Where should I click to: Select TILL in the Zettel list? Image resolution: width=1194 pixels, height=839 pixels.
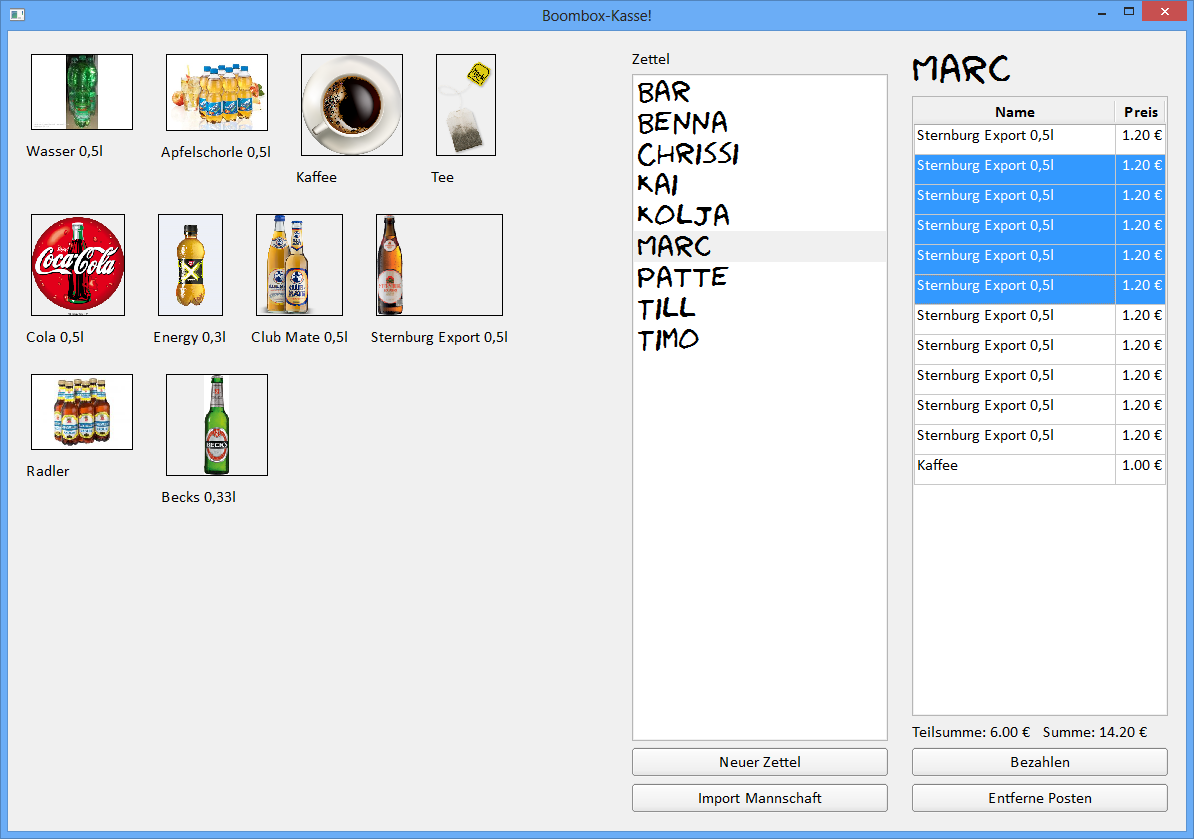click(759, 308)
